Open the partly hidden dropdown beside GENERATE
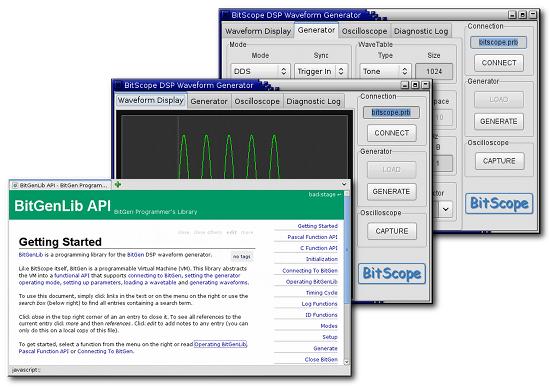Image resolution: width=550 pixels, height=388 pixels. click(445, 209)
